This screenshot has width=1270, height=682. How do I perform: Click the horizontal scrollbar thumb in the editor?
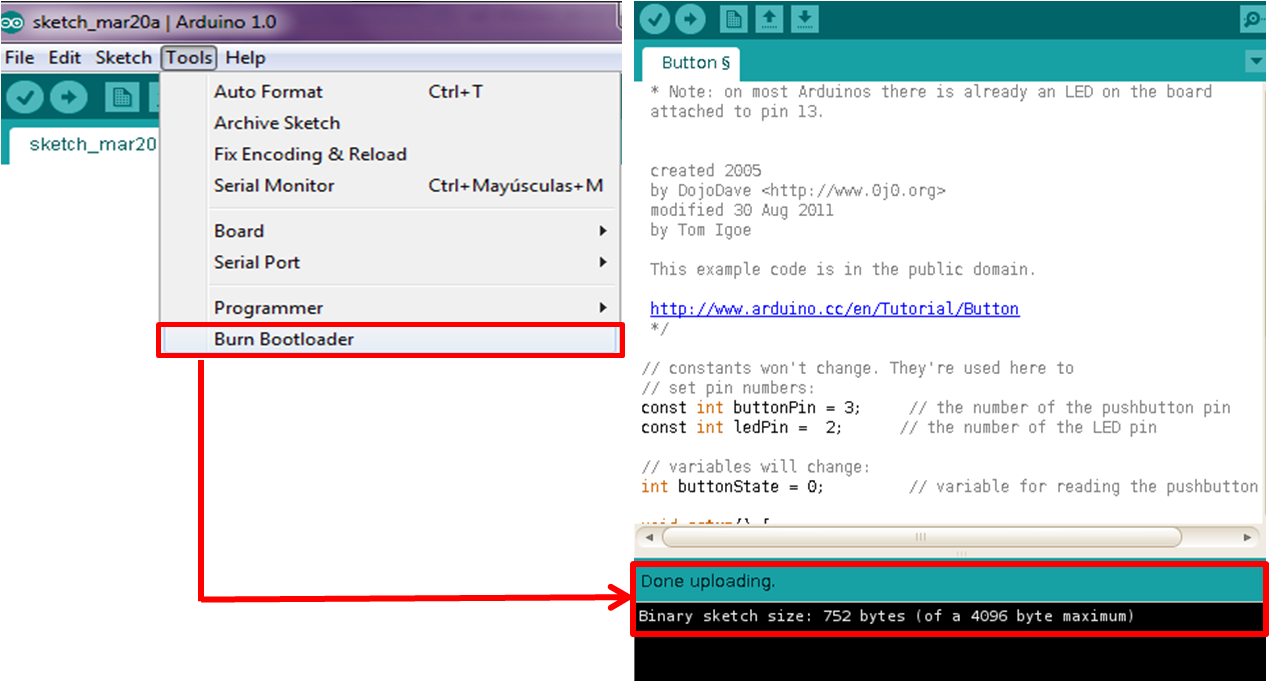[921, 537]
